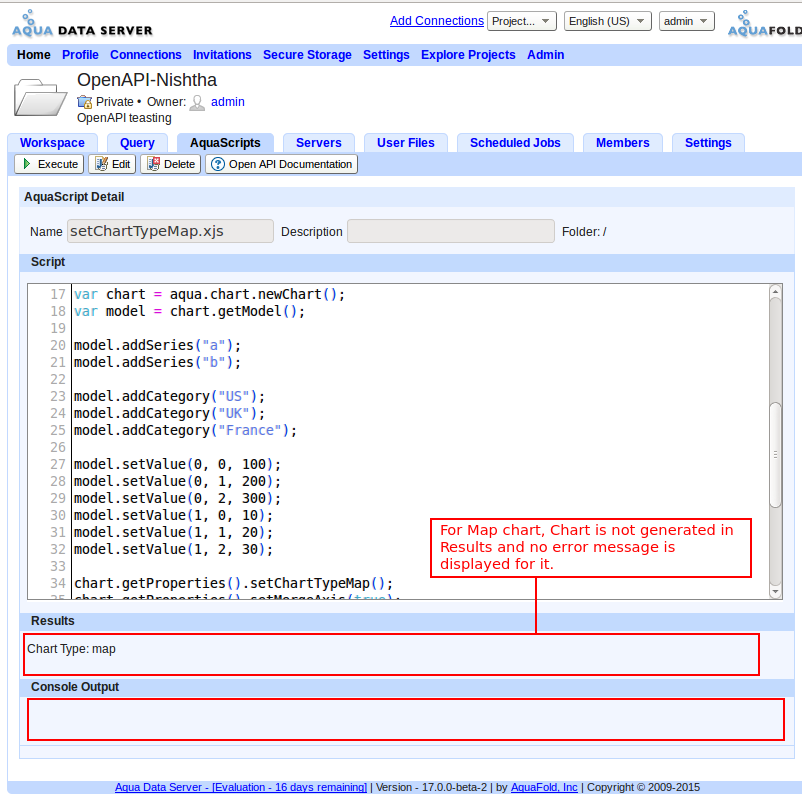The image size is (807, 809).
Task: Click the OpenAPI-Nishtha project title
Action: (x=147, y=80)
